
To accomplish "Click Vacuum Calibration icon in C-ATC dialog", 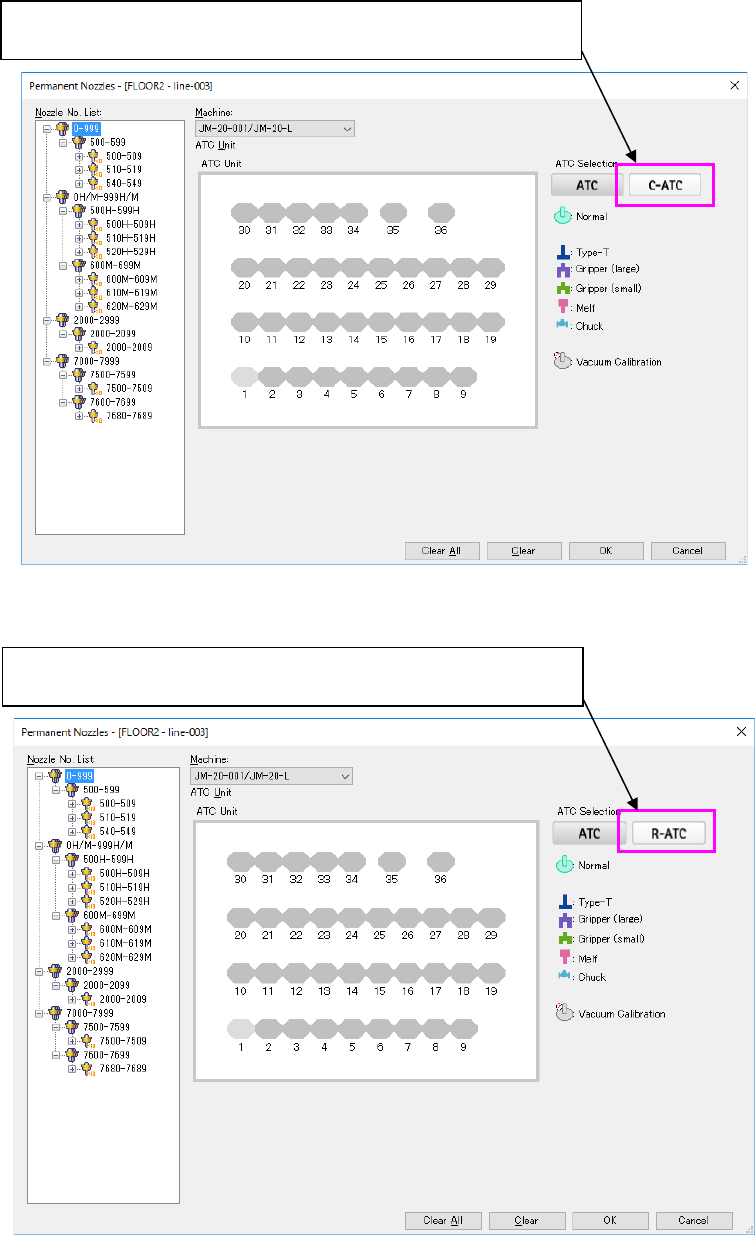I will coord(562,361).
